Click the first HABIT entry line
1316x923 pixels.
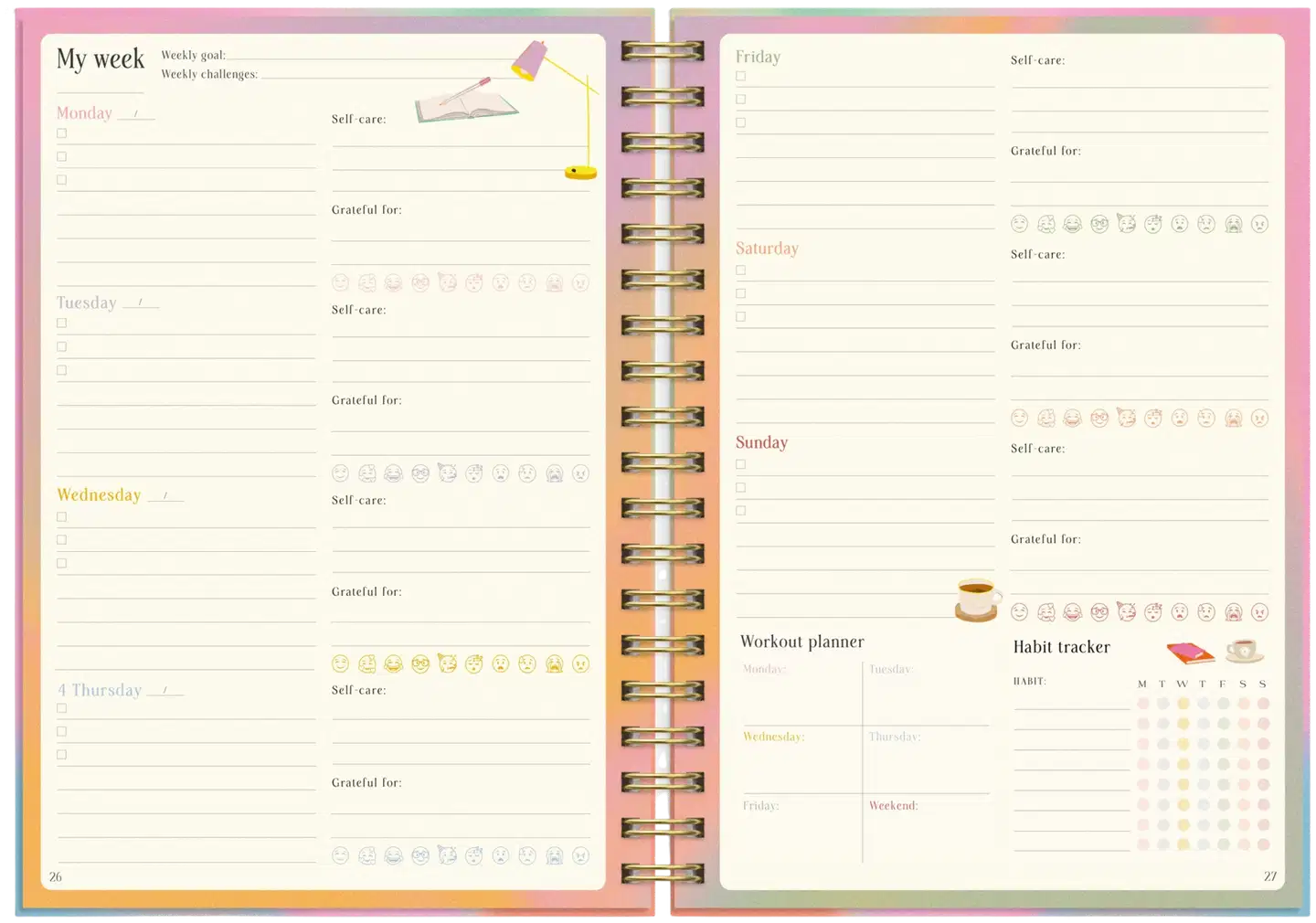[1072, 704]
